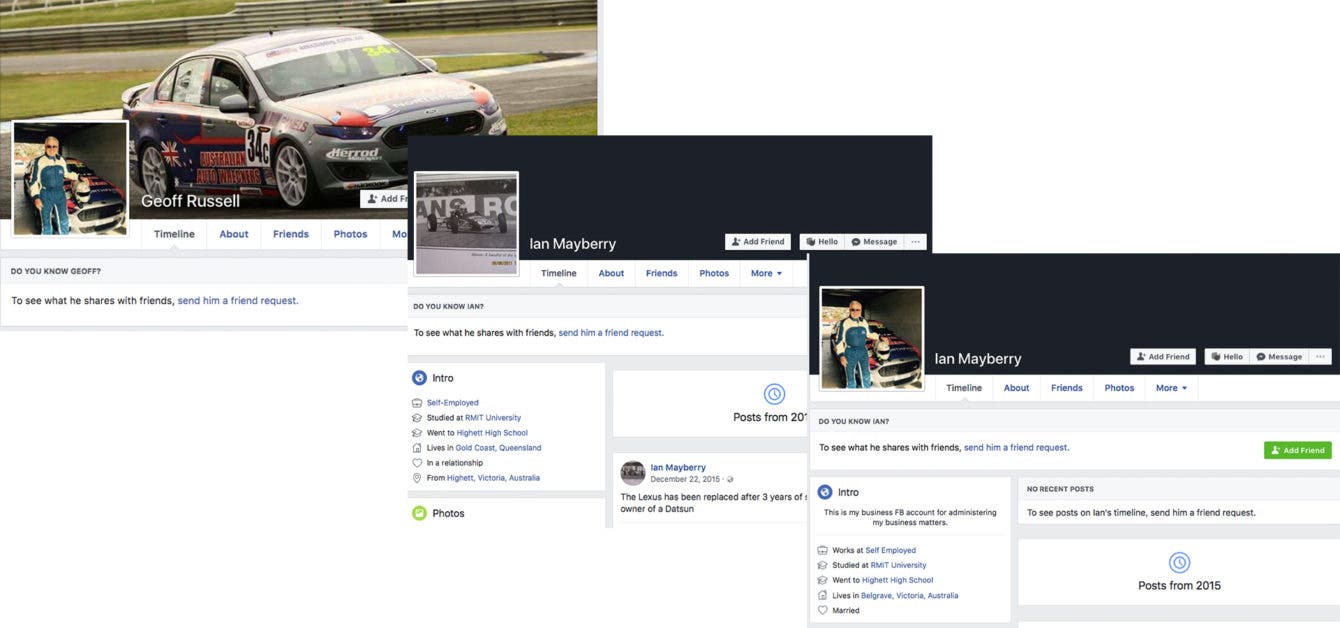The image size is (1340, 628).
Task: Open the Highett, Victoria, Australia hometown link
Action: 493,478
